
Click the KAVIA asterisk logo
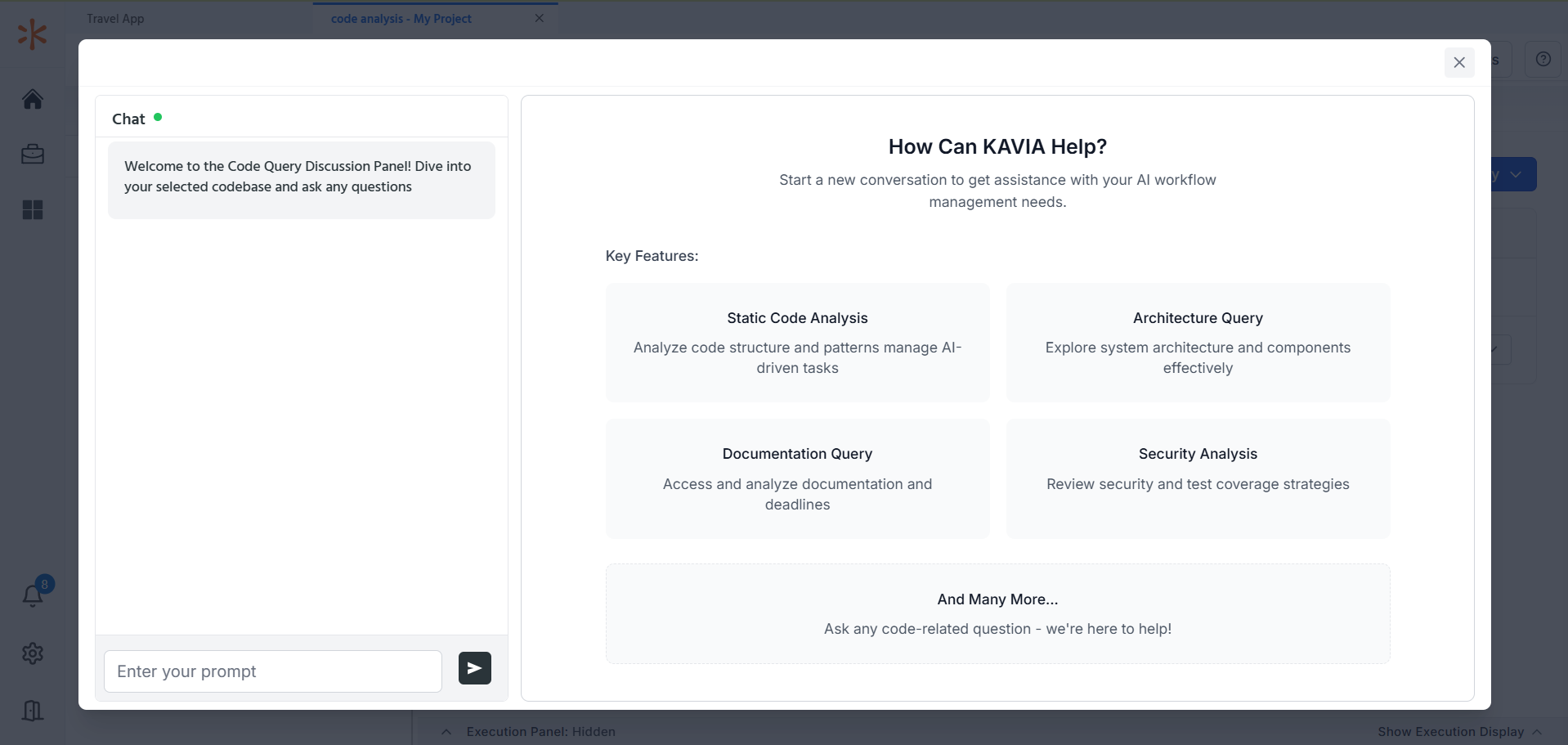33,34
